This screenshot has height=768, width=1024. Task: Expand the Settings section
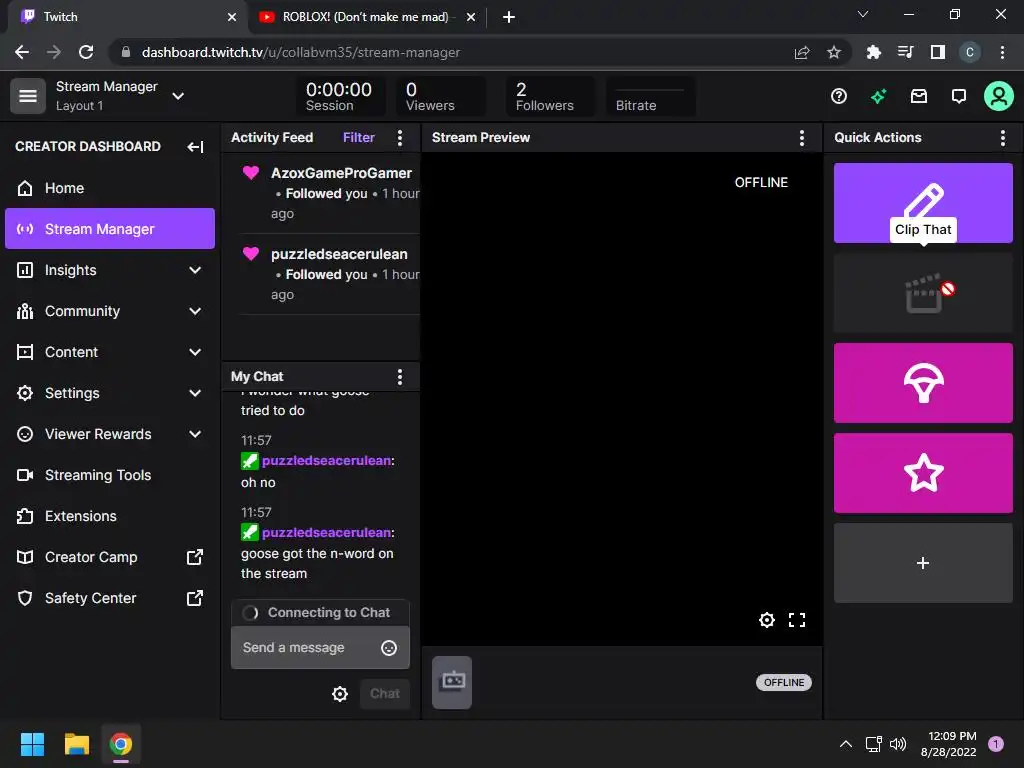point(110,393)
